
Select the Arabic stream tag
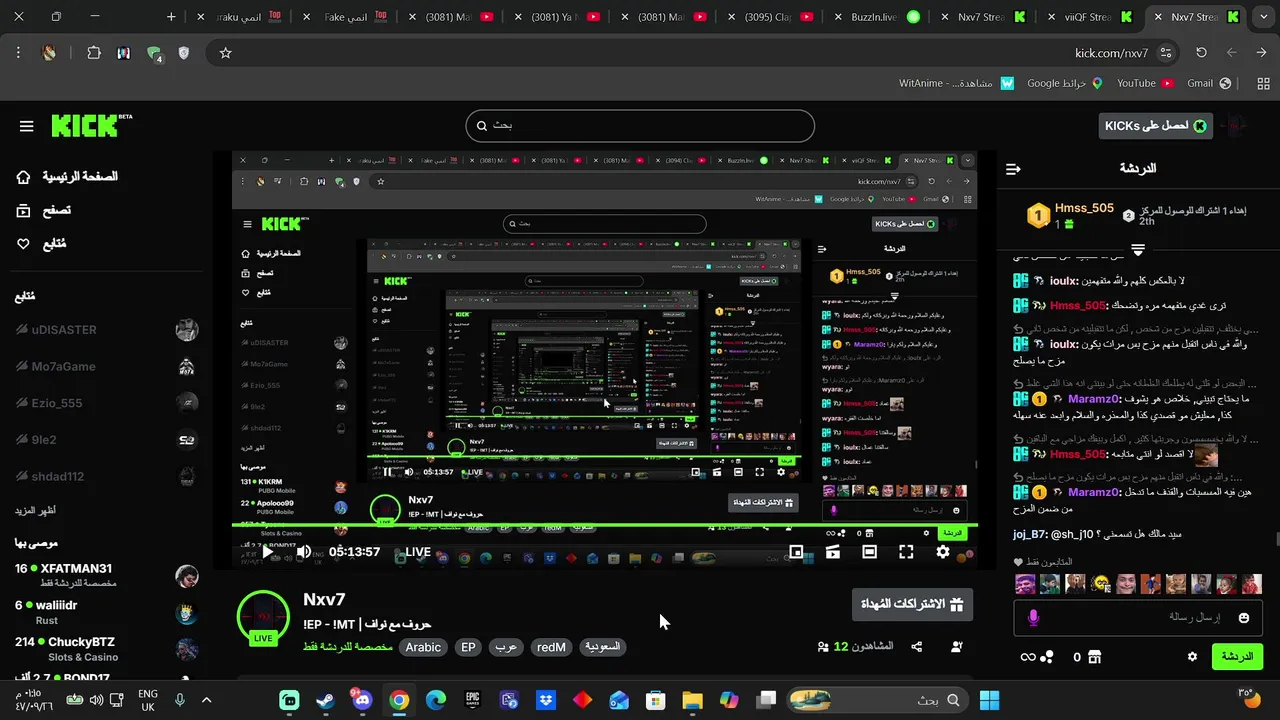[x=423, y=647]
